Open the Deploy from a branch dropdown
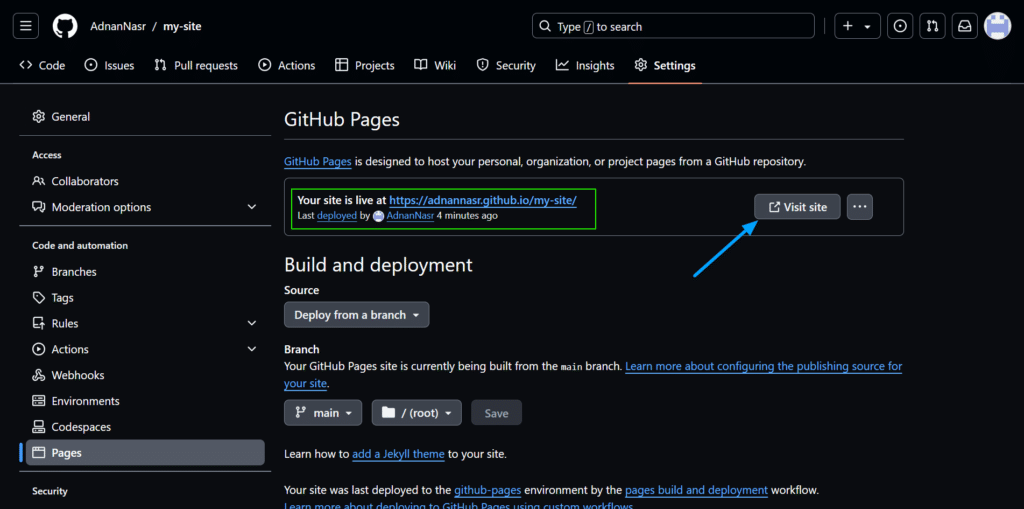The width and height of the screenshot is (1024, 509). click(357, 314)
